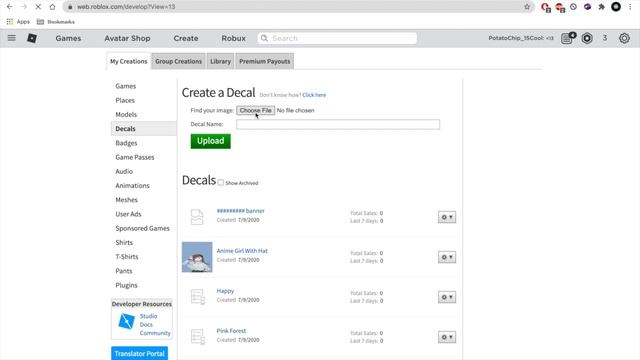The height and width of the screenshot is (360, 640).
Task: Bookmark this page with star icon
Action: tap(527, 7)
